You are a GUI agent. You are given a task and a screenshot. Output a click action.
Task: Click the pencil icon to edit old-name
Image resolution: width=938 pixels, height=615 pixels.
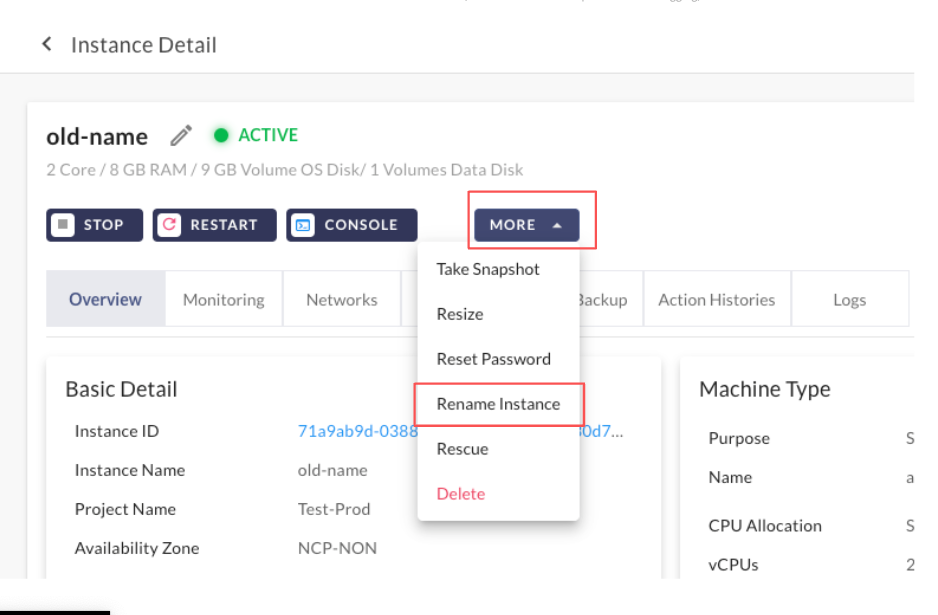[x=181, y=135]
